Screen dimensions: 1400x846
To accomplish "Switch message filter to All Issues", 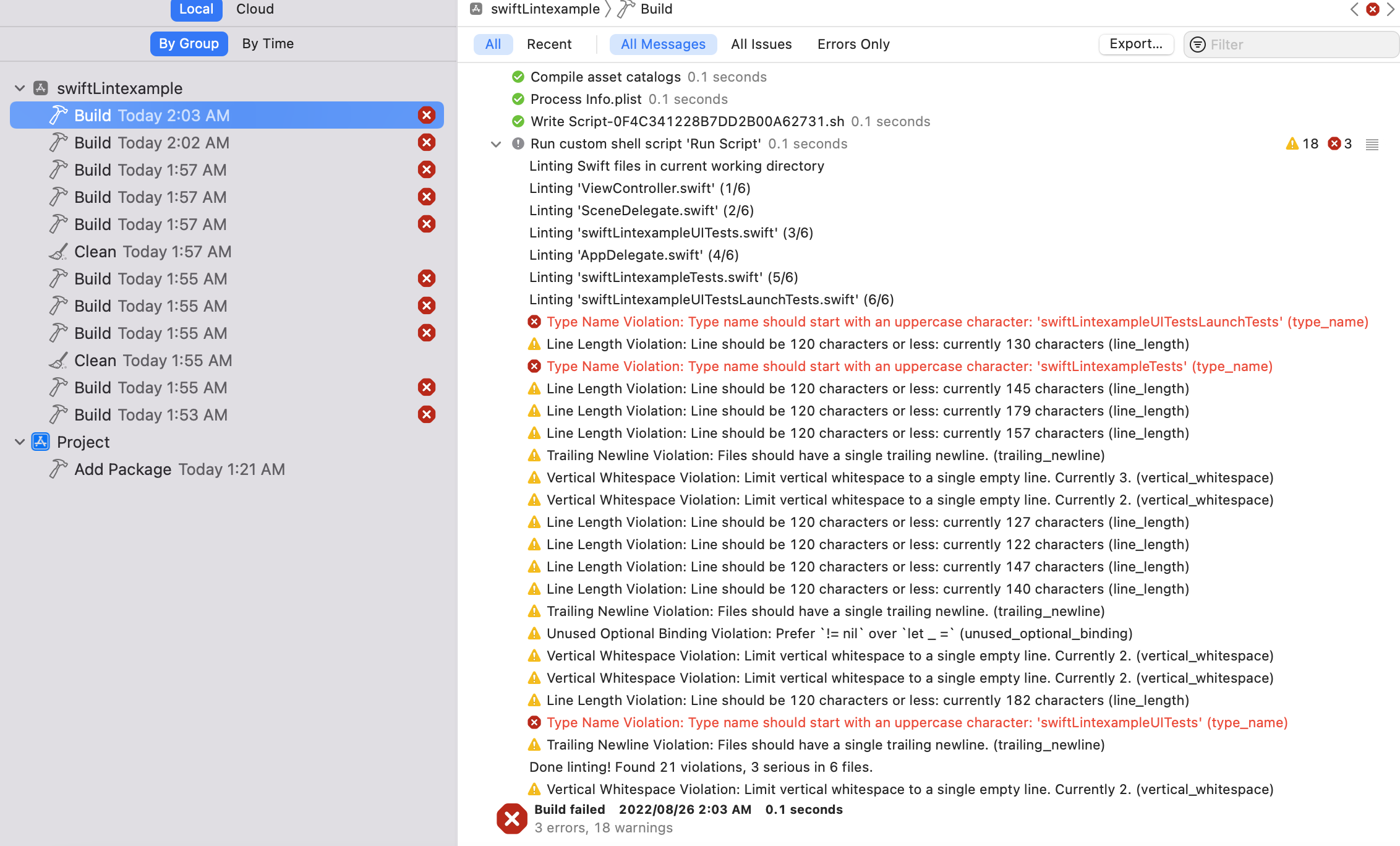I will [x=761, y=45].
